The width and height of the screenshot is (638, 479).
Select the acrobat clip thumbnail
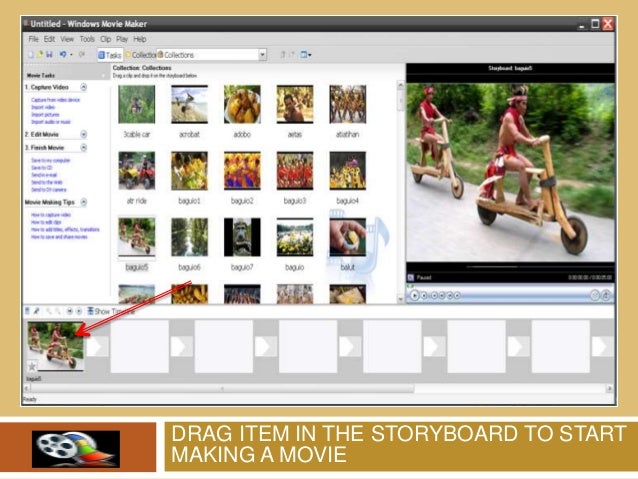189,104
